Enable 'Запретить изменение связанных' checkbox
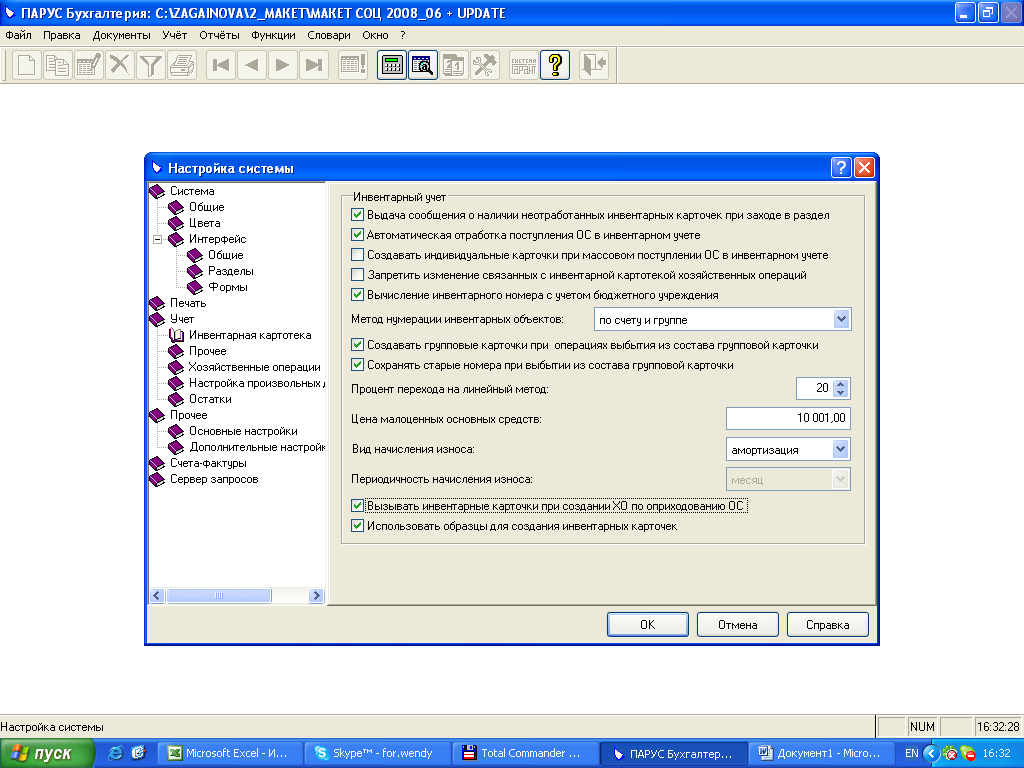Image resolution: width=1024 pixels, height=768 pixels. click(x=357, y=275)
